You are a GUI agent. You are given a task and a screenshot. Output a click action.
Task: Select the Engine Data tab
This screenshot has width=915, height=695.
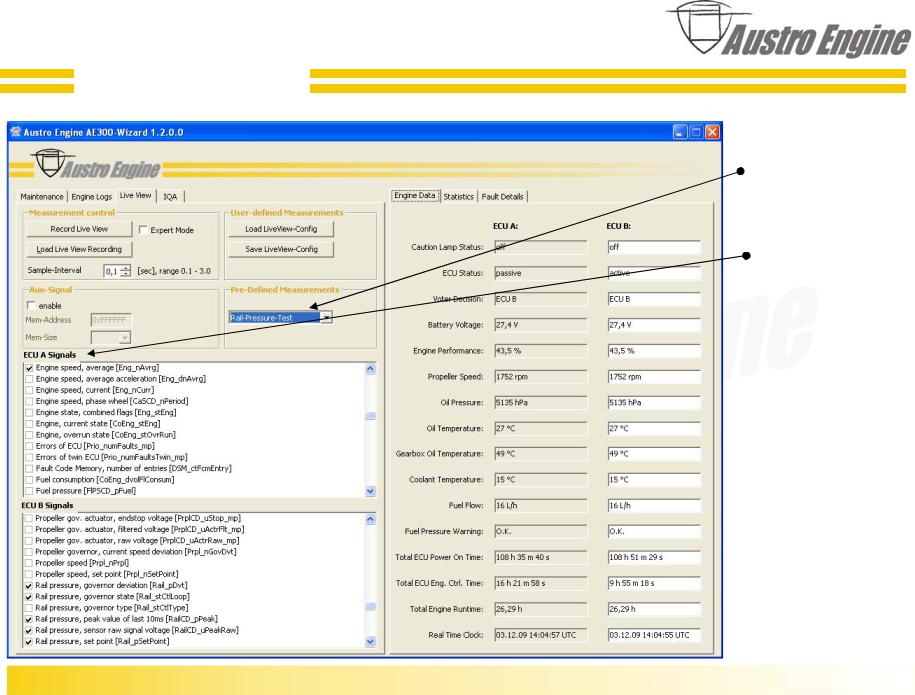click(415, 195)
